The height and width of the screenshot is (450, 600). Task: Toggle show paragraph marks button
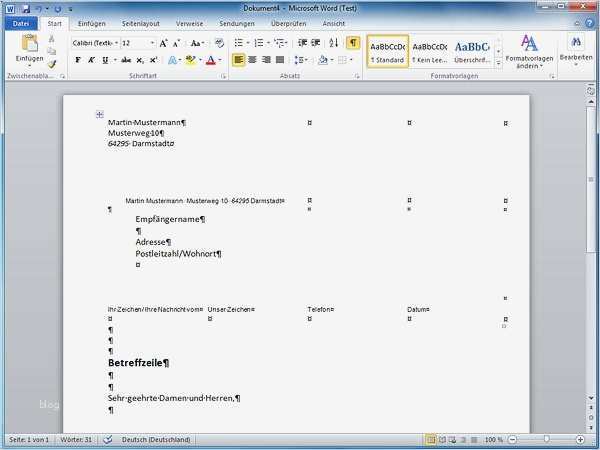(353, 42)
